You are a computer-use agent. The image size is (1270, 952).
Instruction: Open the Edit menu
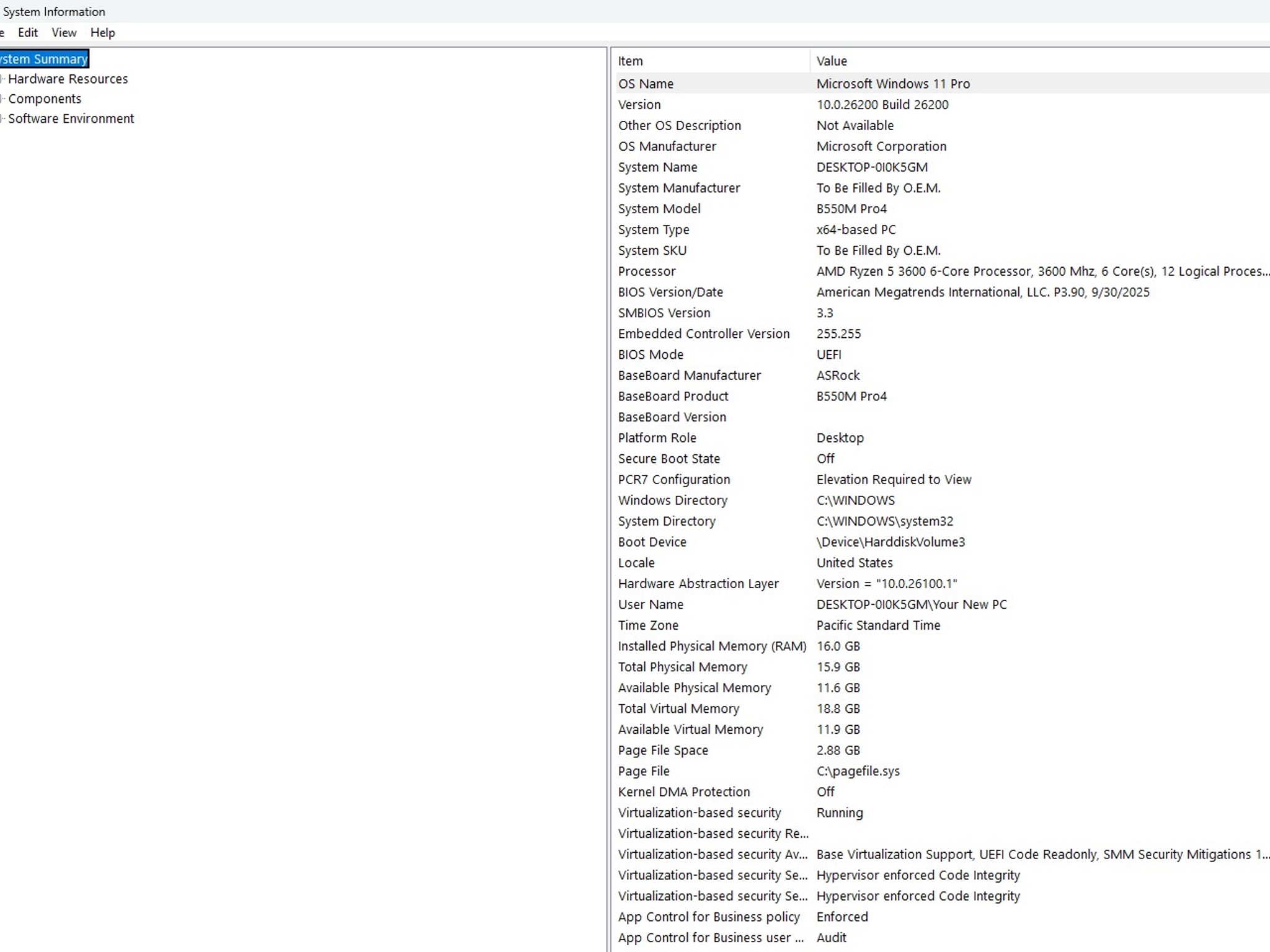point(28,33)
